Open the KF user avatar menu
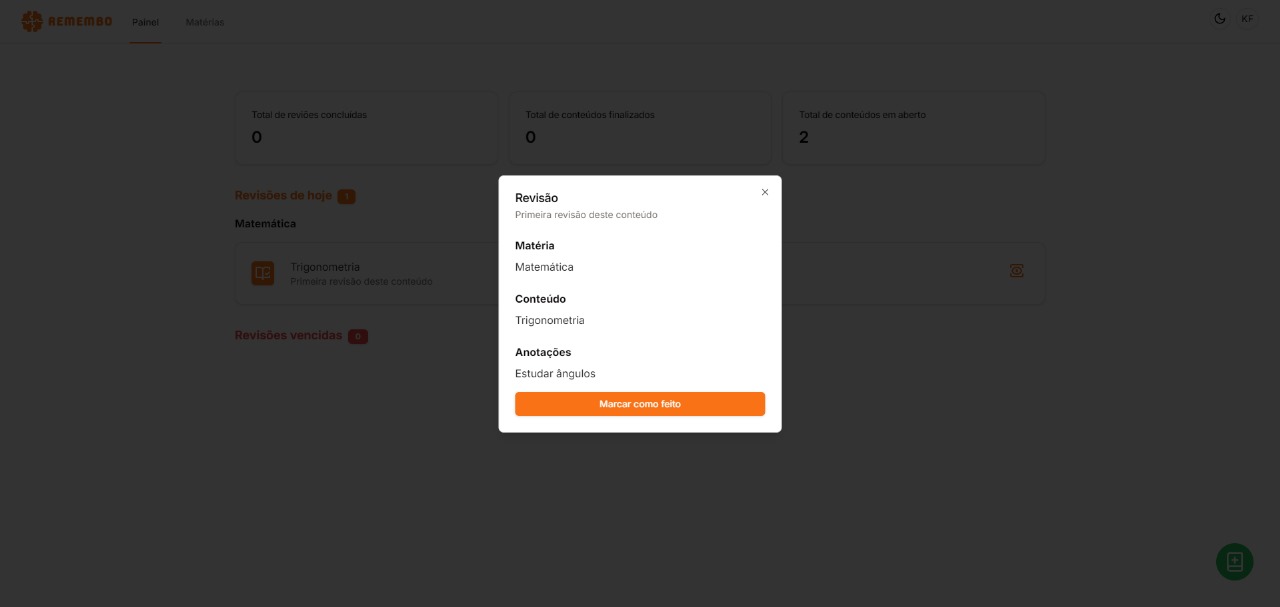The image size is (1280, 607). pyautogui.click(x=1247, y=19)
